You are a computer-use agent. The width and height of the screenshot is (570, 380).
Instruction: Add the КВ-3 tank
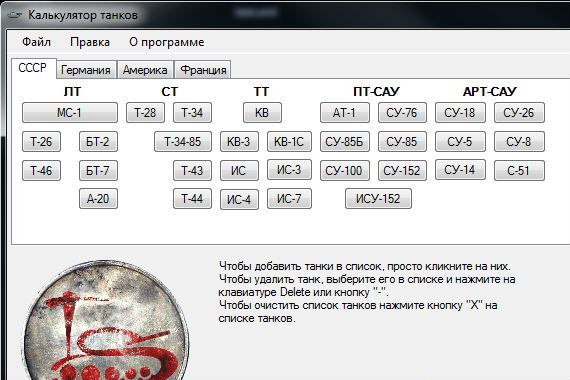point(239,141)
